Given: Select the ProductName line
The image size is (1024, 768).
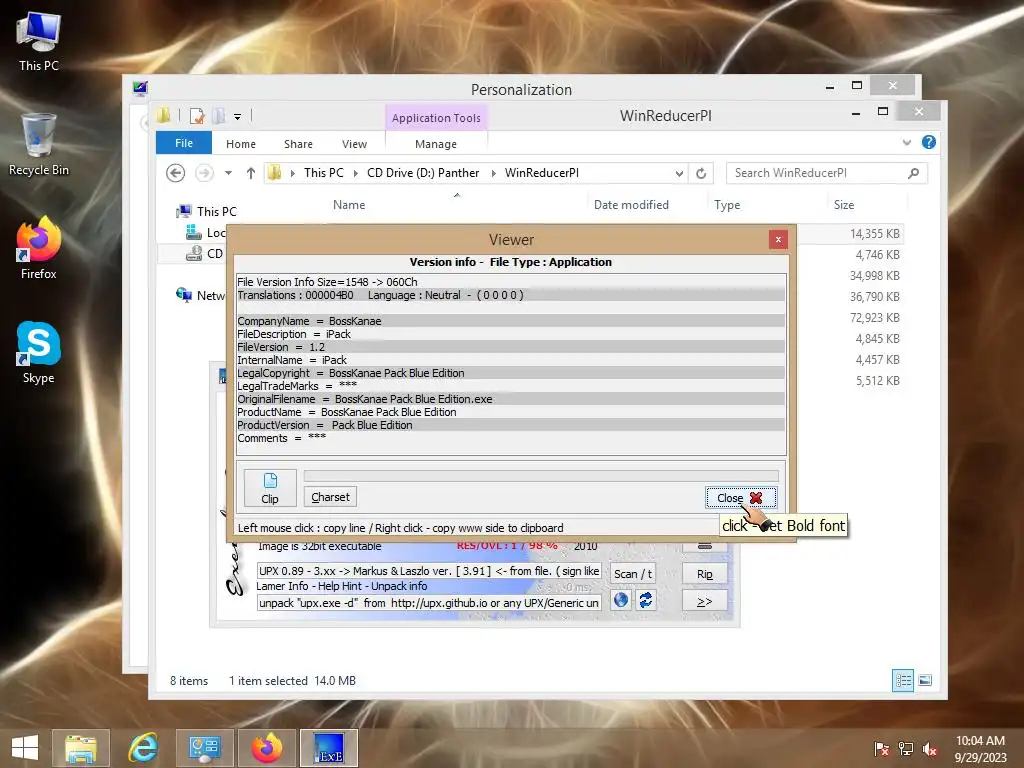Looking at the screenshot, I should pyautogui.click(x=511, y=412).
